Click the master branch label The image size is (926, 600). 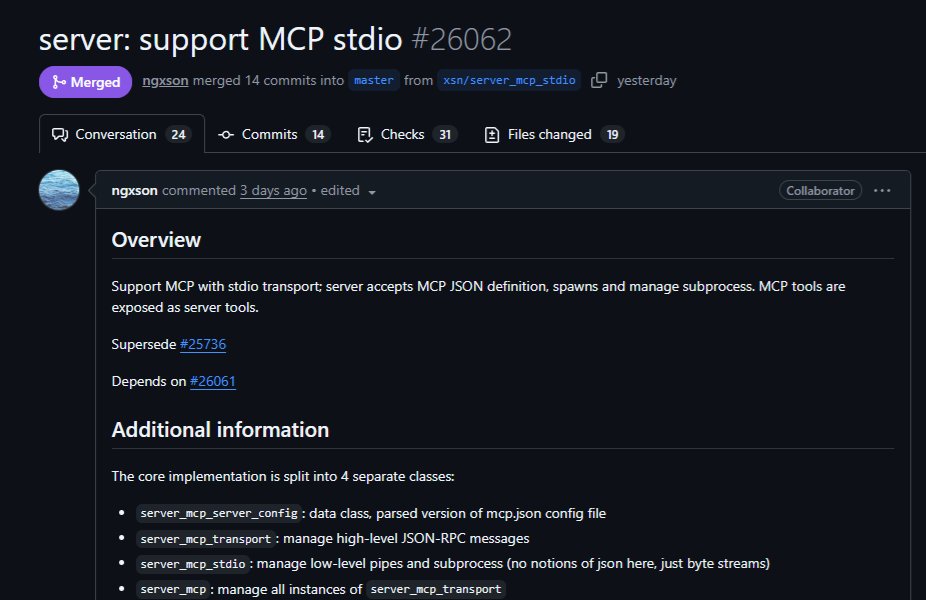(x=374, y=80)
